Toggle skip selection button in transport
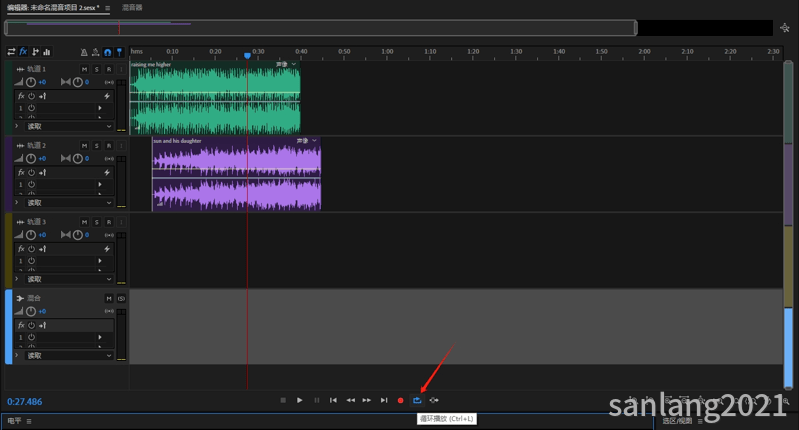This screenshot has height=430, width=799. tap(434, 400)
